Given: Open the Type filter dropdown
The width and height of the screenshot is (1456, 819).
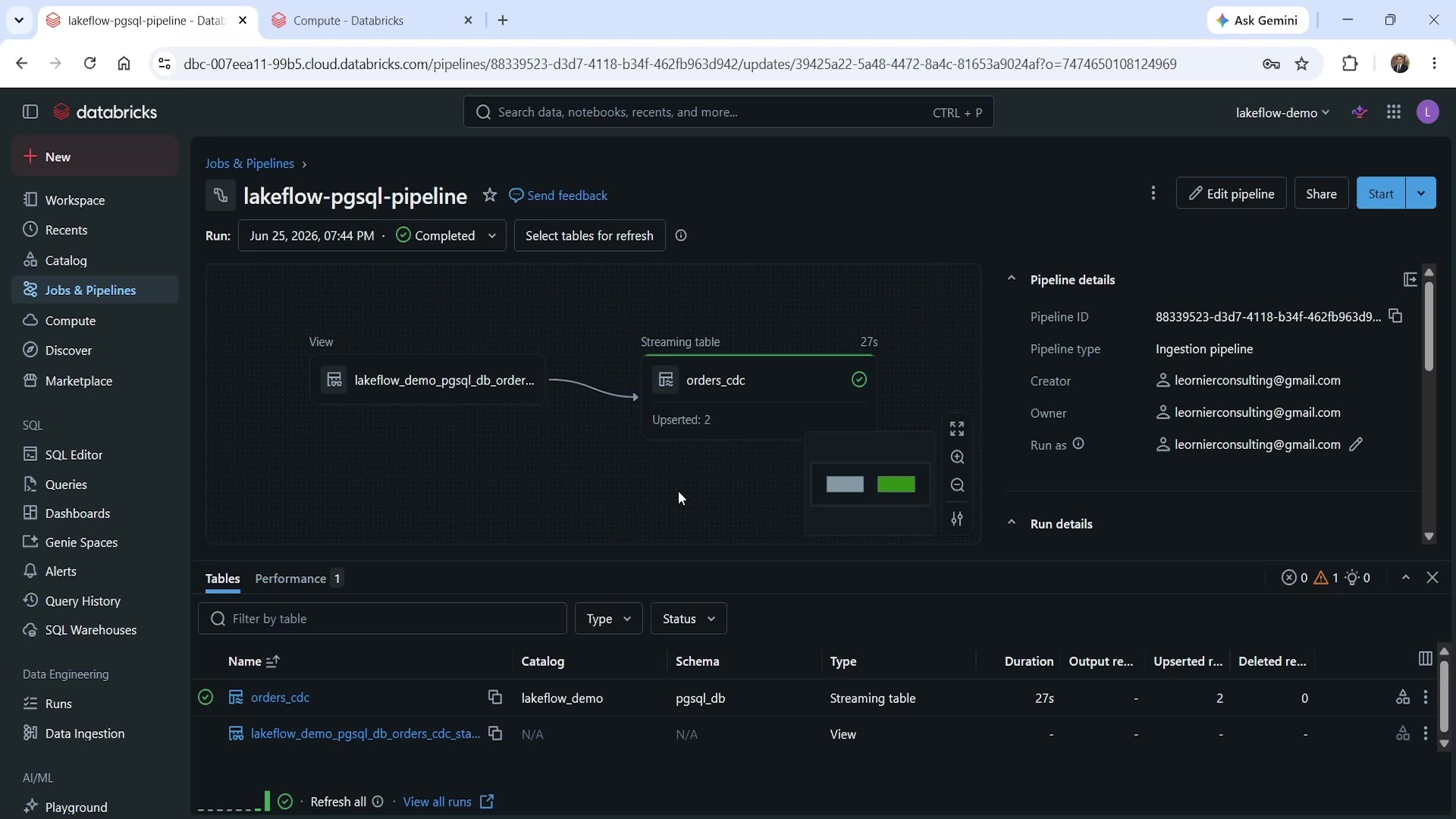Looking at the screenshot, I should click(x=608, y=619).
